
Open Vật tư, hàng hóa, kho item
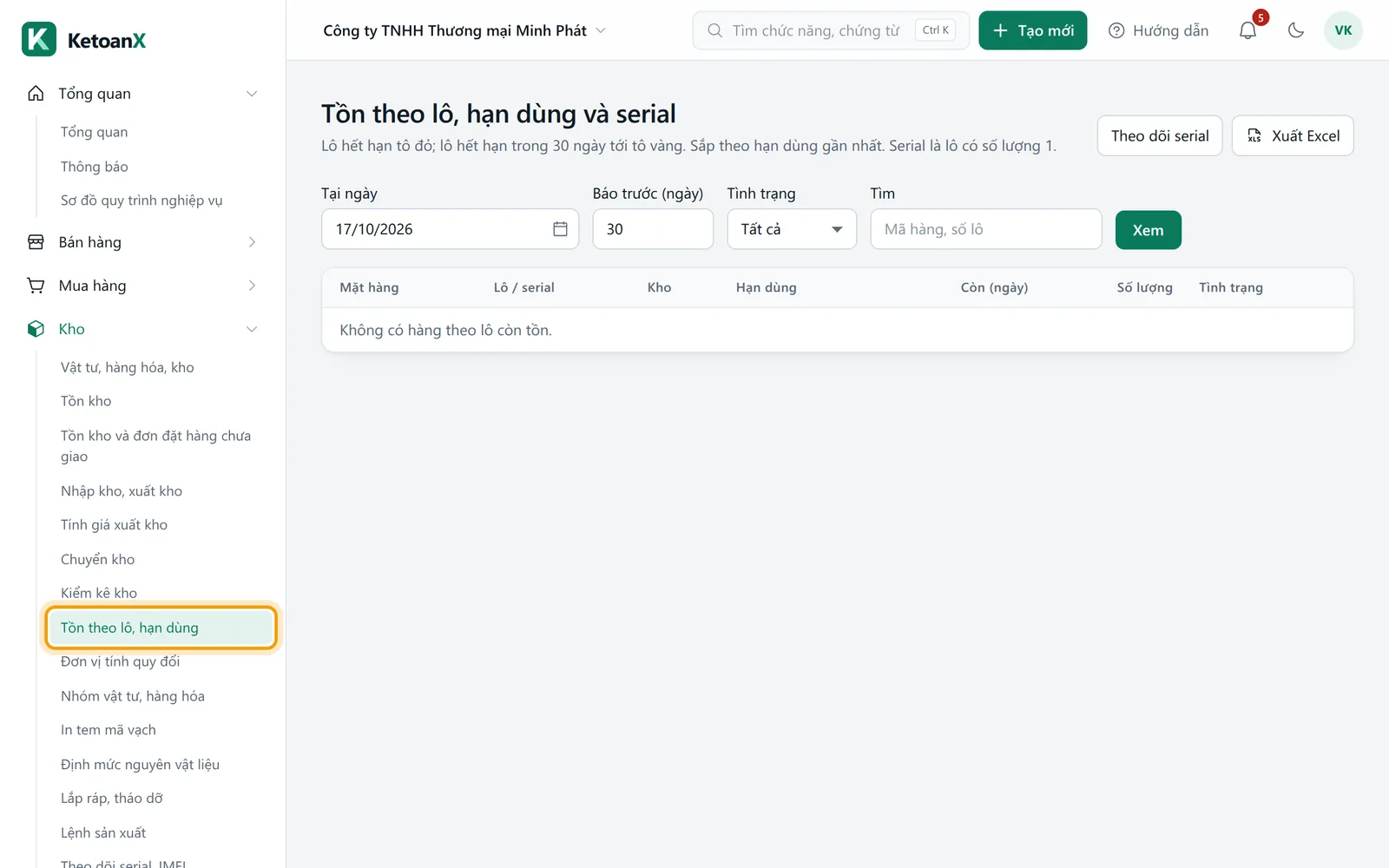pos(128,367)
